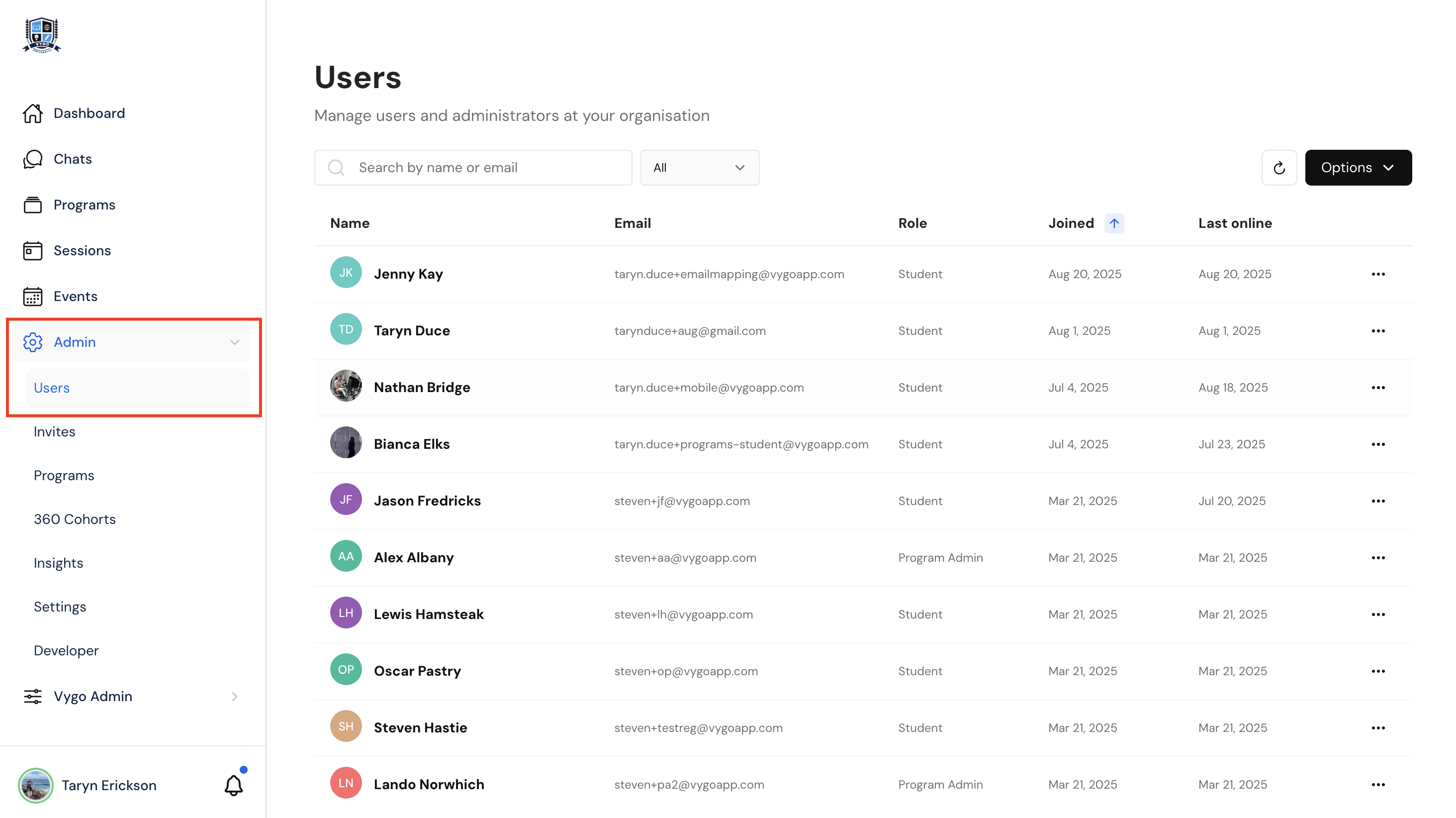Open the All role filter dropdown

coord(699,168)
